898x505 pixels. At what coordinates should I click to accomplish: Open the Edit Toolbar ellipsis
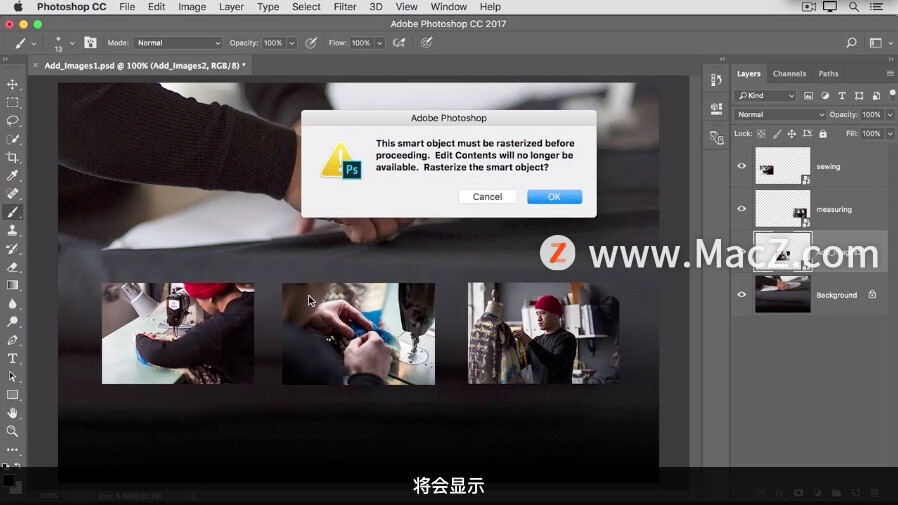coord(12,449)
